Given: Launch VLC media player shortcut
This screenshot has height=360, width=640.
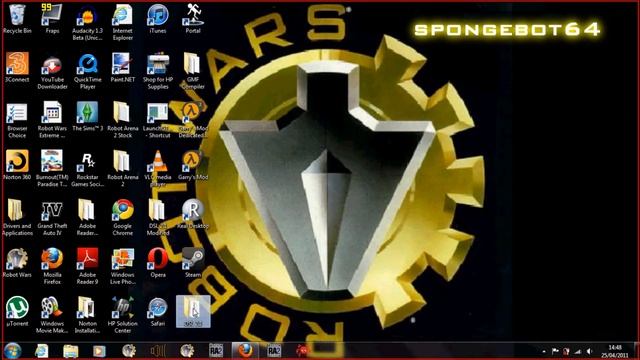Looking at the screenshot, I should 158,169.
